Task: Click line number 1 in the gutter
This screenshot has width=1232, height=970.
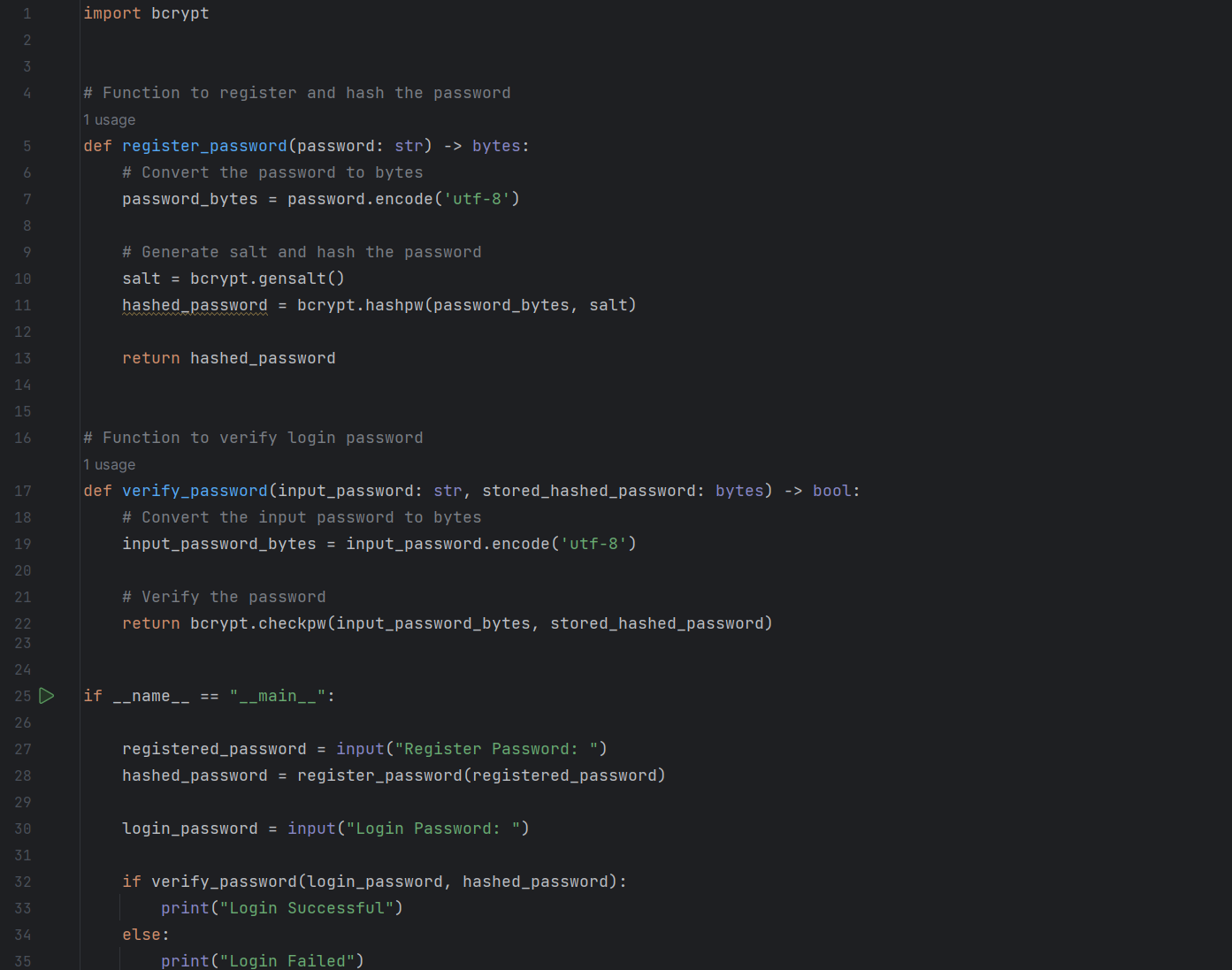Action: [27, 12]
